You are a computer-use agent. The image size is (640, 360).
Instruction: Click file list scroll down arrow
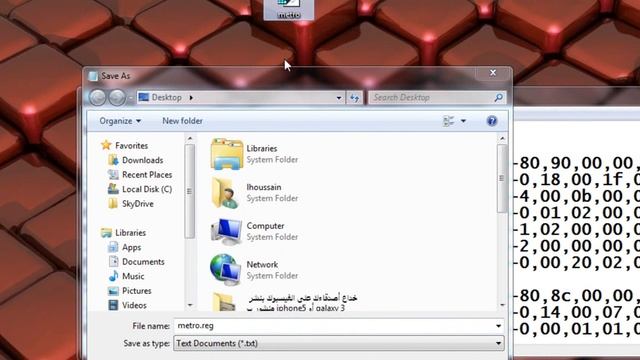[x=502, y=305]
